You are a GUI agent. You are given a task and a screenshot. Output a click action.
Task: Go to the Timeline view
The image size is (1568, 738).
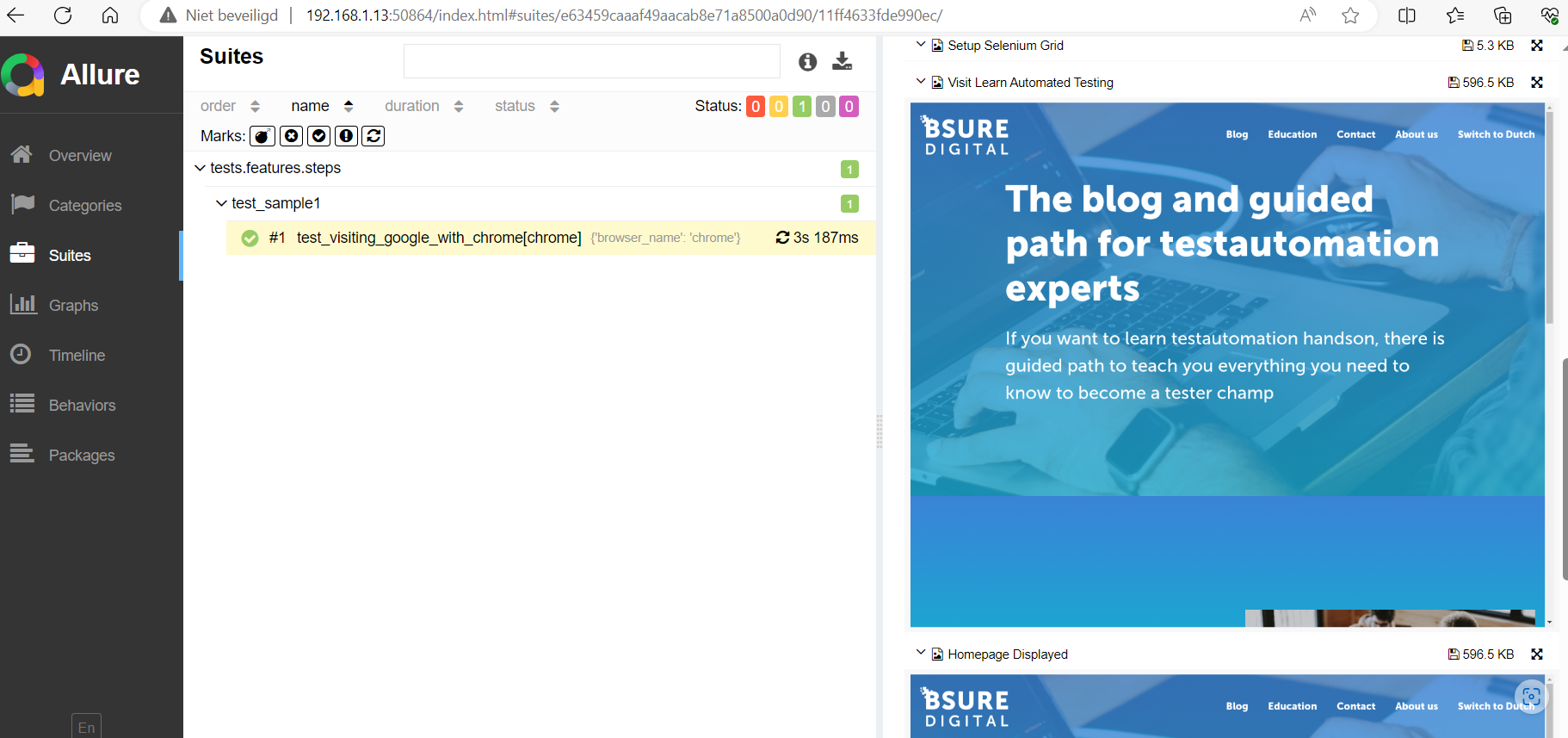77,356
